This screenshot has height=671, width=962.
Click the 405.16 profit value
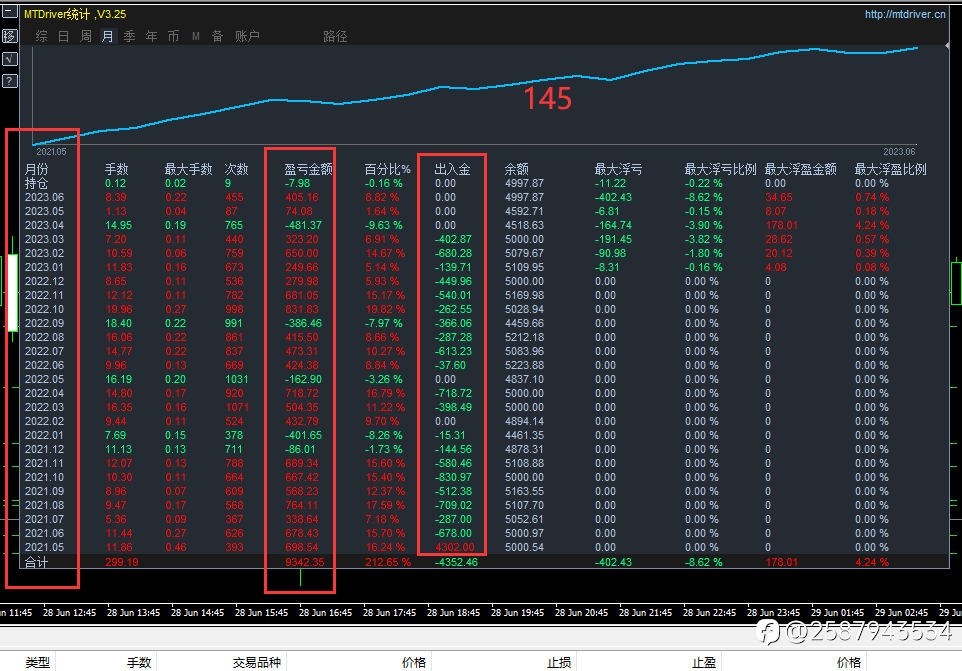[x=302, y=197]
